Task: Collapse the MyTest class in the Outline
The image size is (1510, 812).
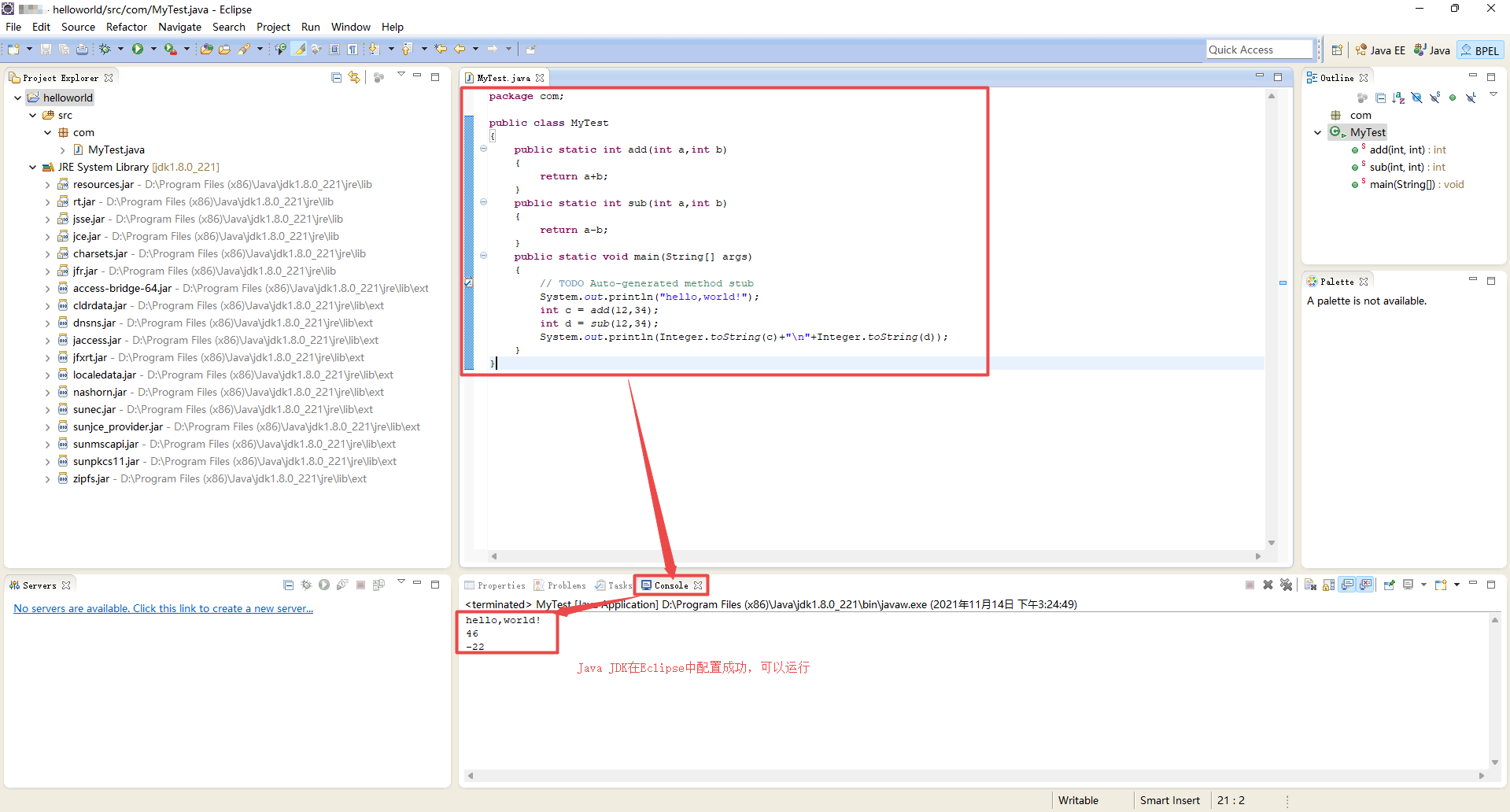Action: click(x=1317, y=132)
